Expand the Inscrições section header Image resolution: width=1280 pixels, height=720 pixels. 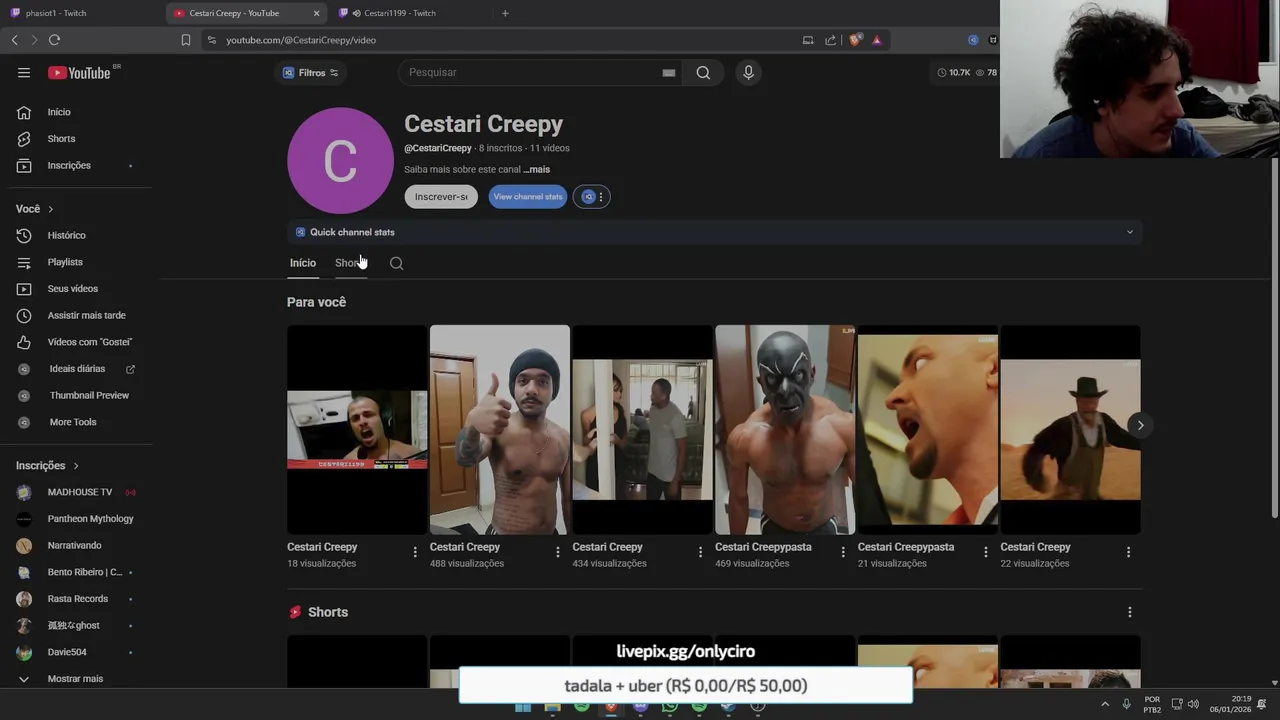(47, 466)
